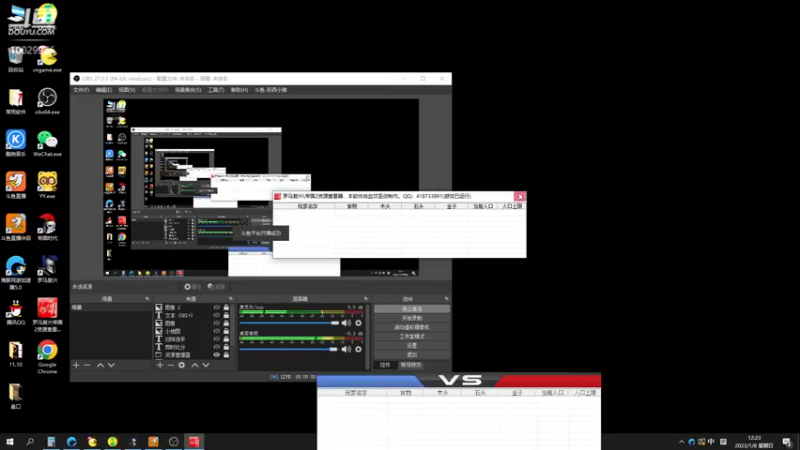Screen dimensions: 800x450
Task: Mute the desktop audio speaker icon
Action: coord(346,349)
